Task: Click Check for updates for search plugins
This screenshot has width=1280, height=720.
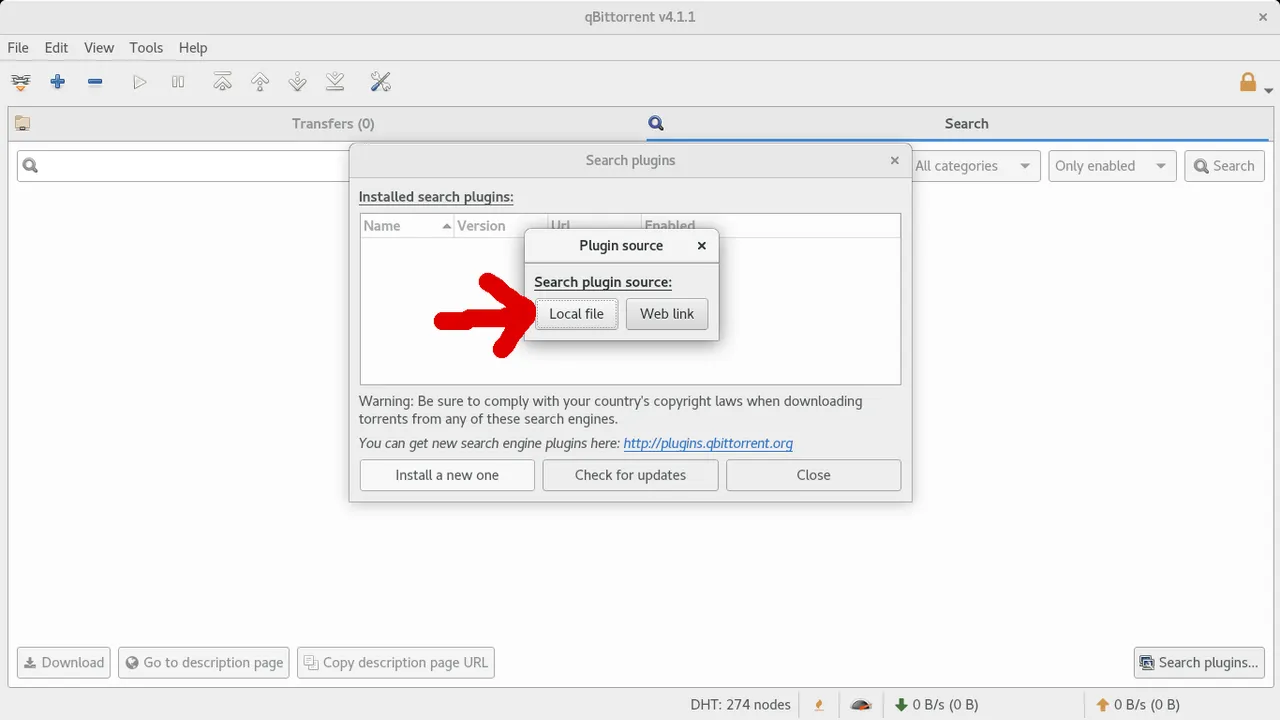Action: pos(630,475)
